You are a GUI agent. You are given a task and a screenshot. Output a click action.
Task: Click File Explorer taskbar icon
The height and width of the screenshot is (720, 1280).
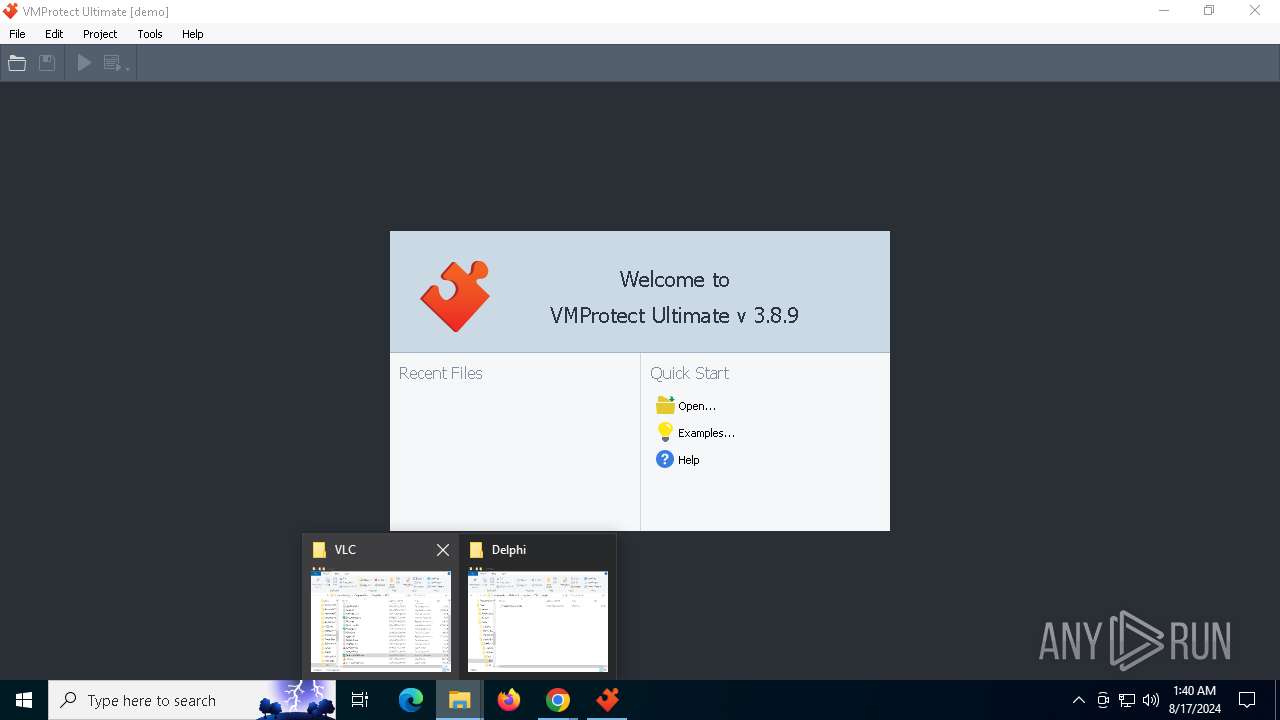pos(460,700)
